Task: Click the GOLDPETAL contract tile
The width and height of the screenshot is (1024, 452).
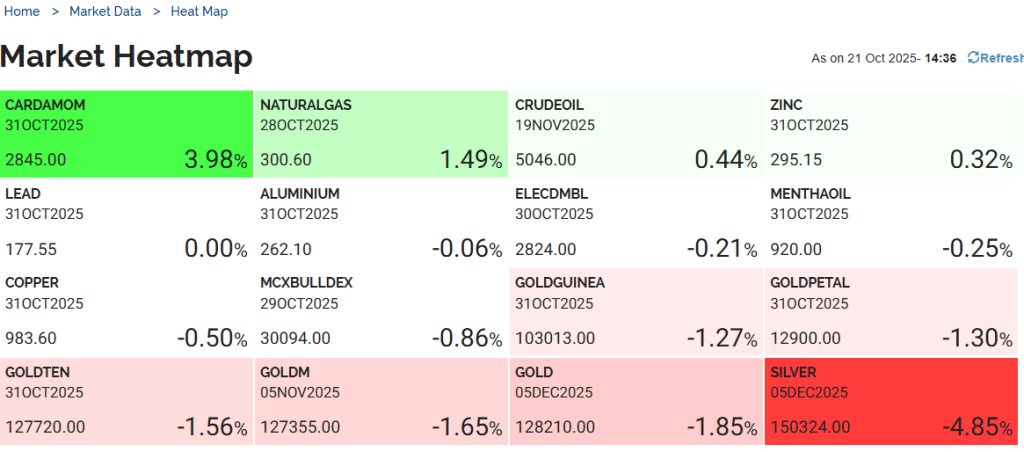Action: pos(891,311)
